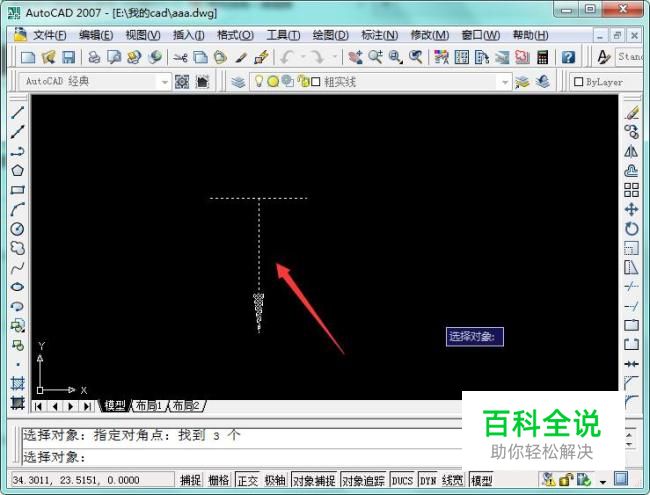Viewport: 650px width, 495px height.
Task: Click the Copy object tool
Action: 631,132
